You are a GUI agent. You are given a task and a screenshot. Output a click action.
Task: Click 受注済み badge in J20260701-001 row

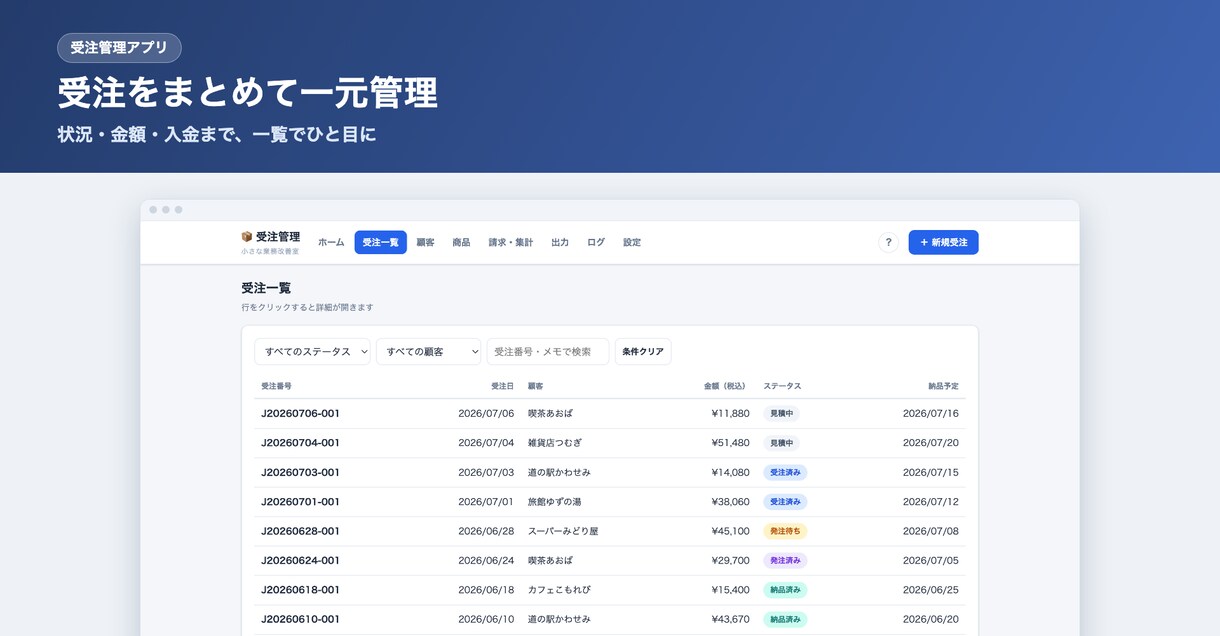tap(785, 502)
